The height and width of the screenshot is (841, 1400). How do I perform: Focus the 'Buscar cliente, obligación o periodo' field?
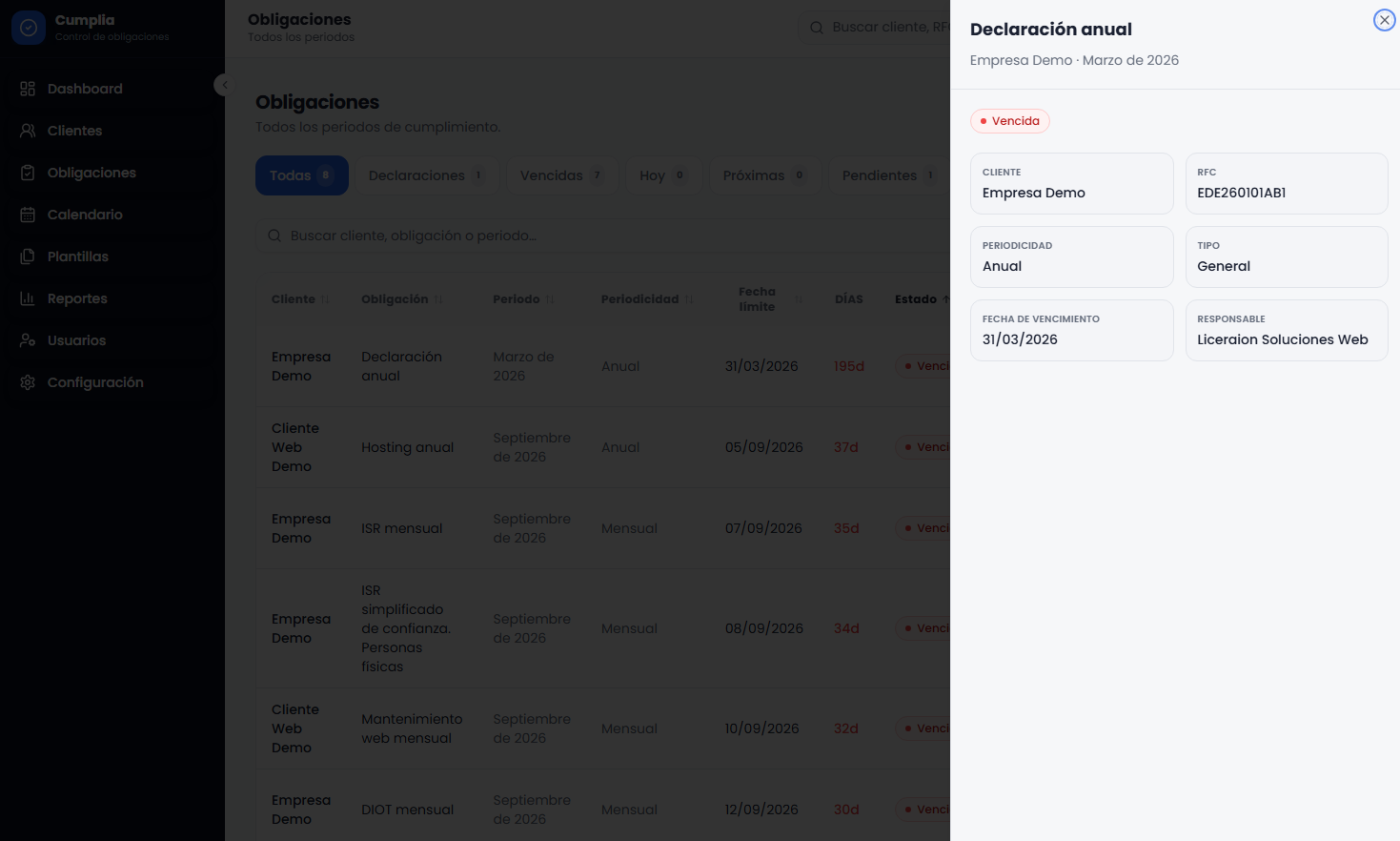point(602,236)
